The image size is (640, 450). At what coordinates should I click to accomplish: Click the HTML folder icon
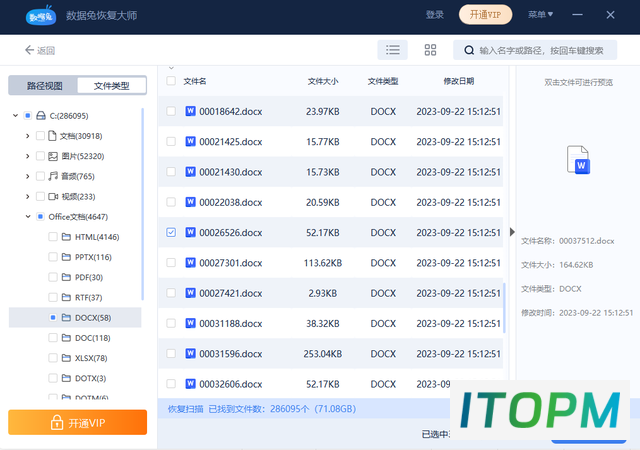(x=66, y=237)
